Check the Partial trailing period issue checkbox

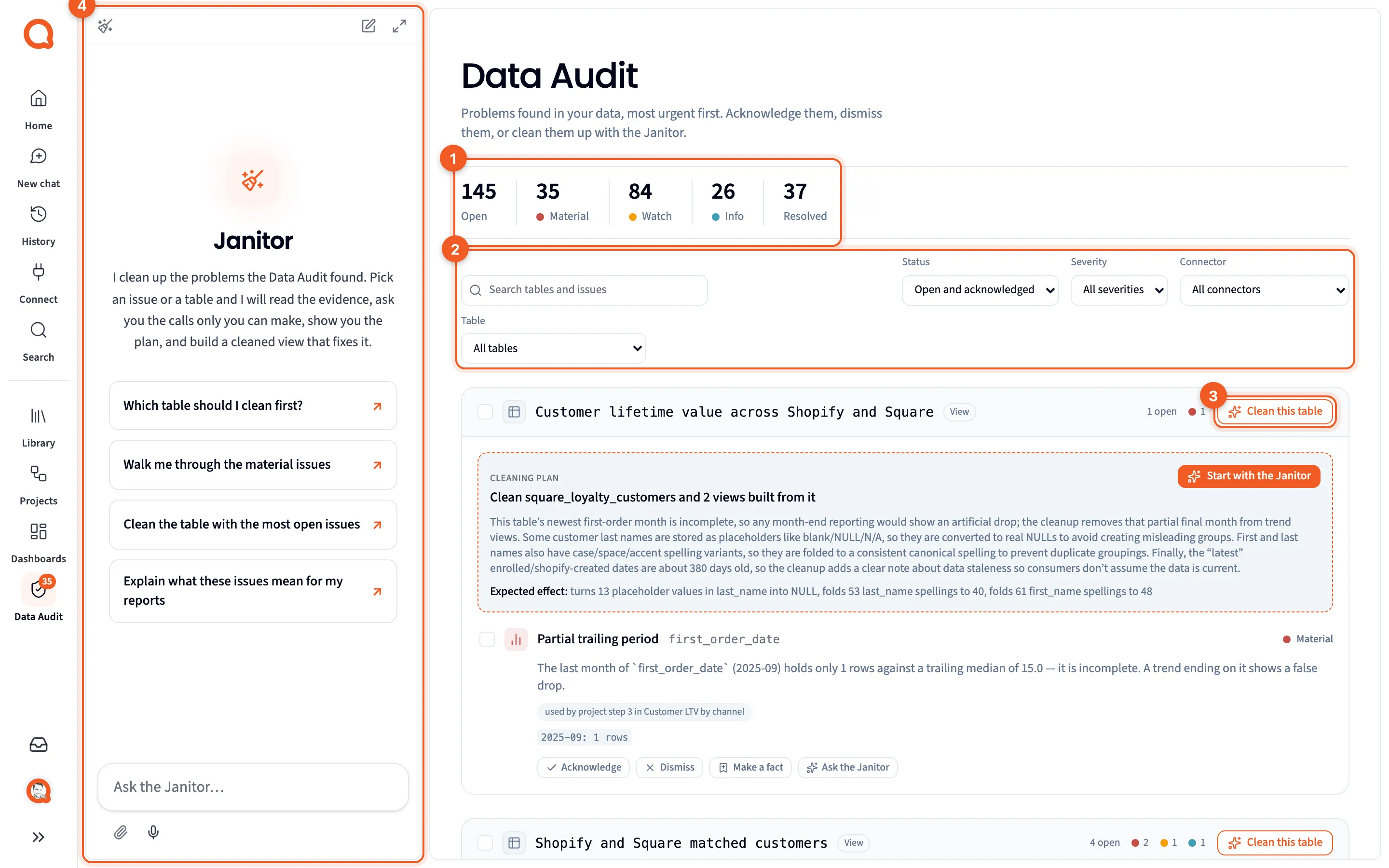point(487,639)
